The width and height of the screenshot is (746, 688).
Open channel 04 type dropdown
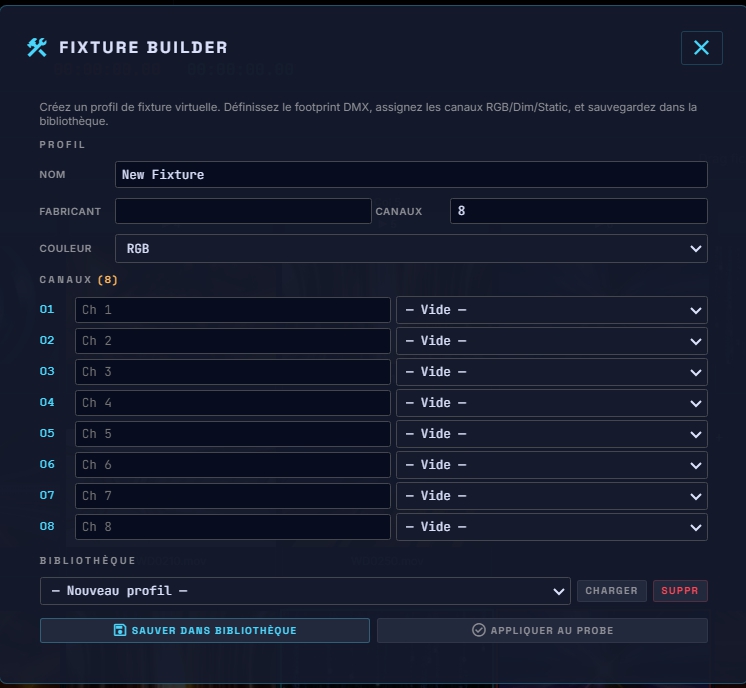tap(552, 403)
